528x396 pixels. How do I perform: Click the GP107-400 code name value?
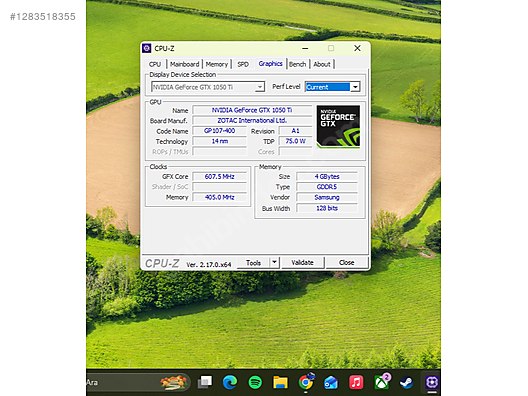pos(220,131)
